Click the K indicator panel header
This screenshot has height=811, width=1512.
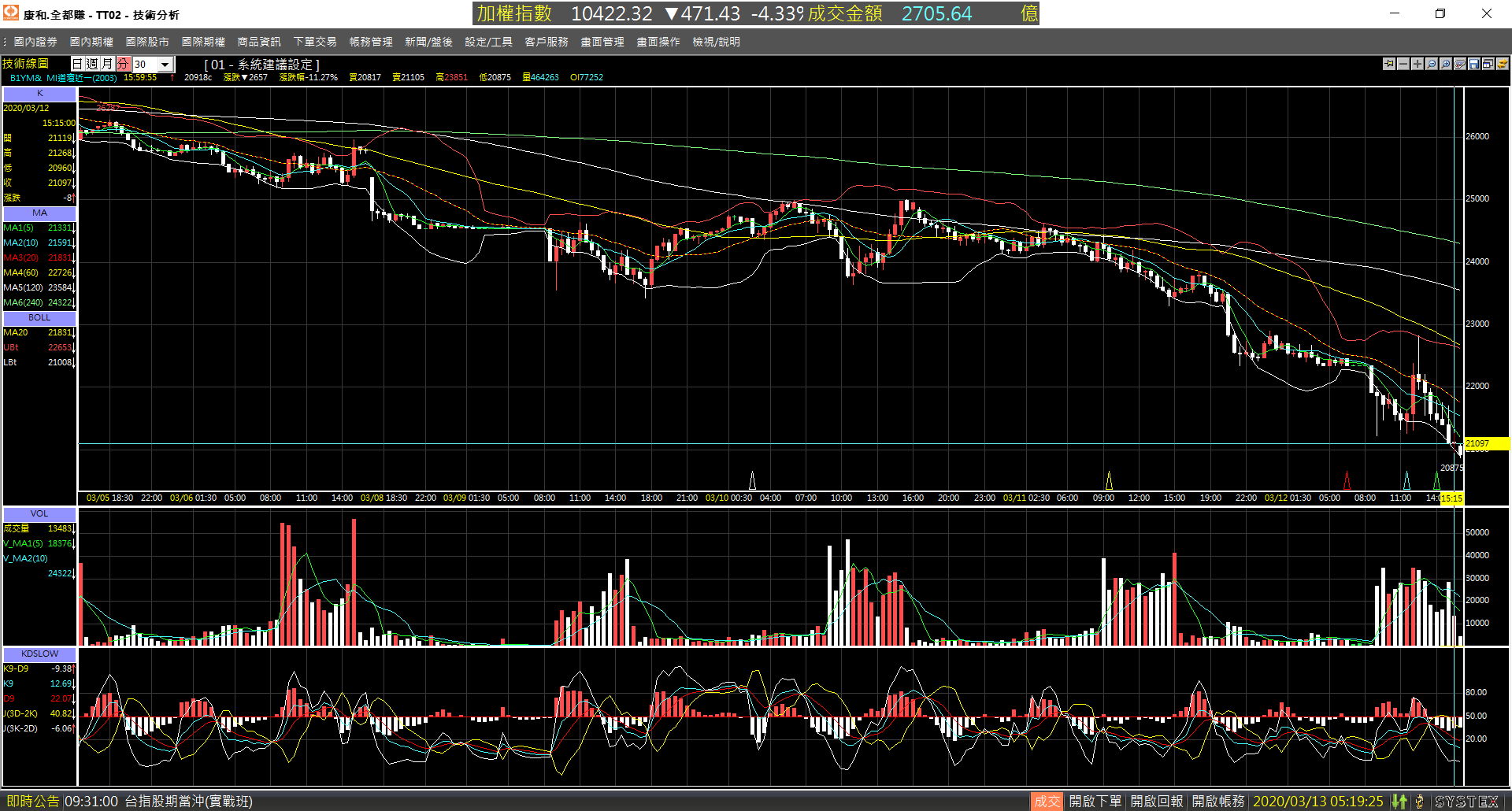(x=39, y=94)
